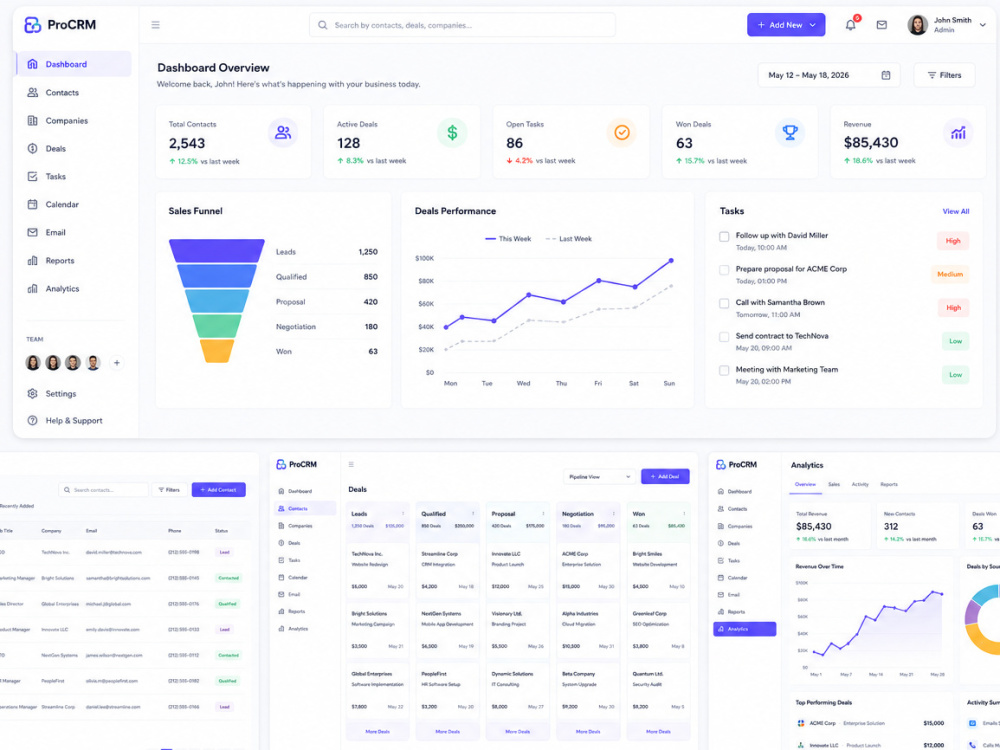Toggle the hamburger icon in the Deals panel
Viewport: 1000px width, 750px height.
351,464
